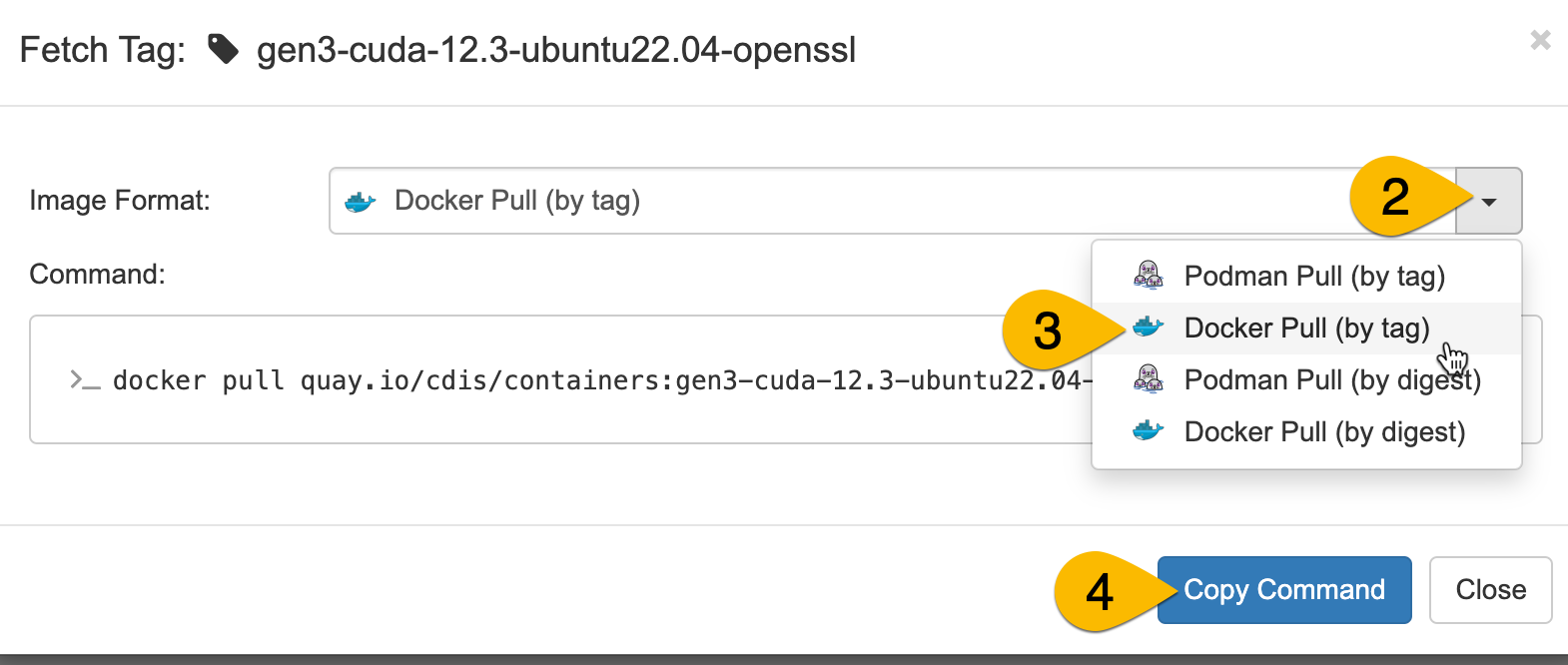Click the Docker whale icon in Image Format field
The width and height of the screenshot is (1568, 665).
[360, 202]
